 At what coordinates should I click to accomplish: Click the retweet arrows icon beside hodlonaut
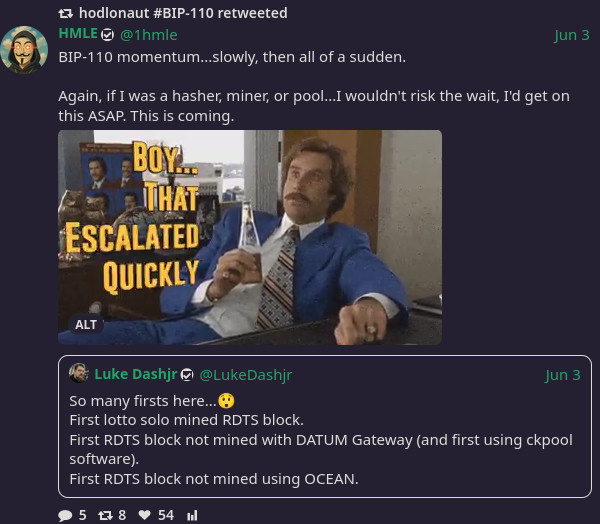coord(65,14)
